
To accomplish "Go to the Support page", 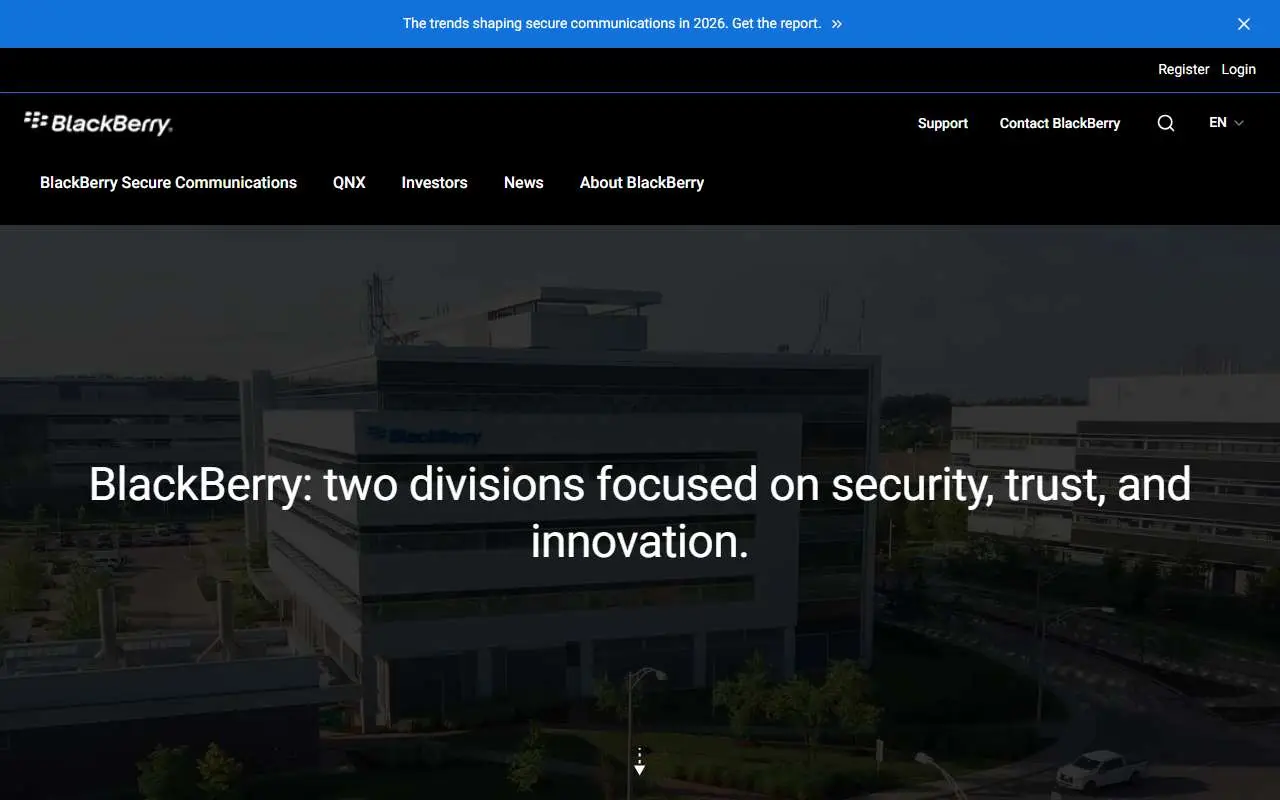I will click(943, 123).
